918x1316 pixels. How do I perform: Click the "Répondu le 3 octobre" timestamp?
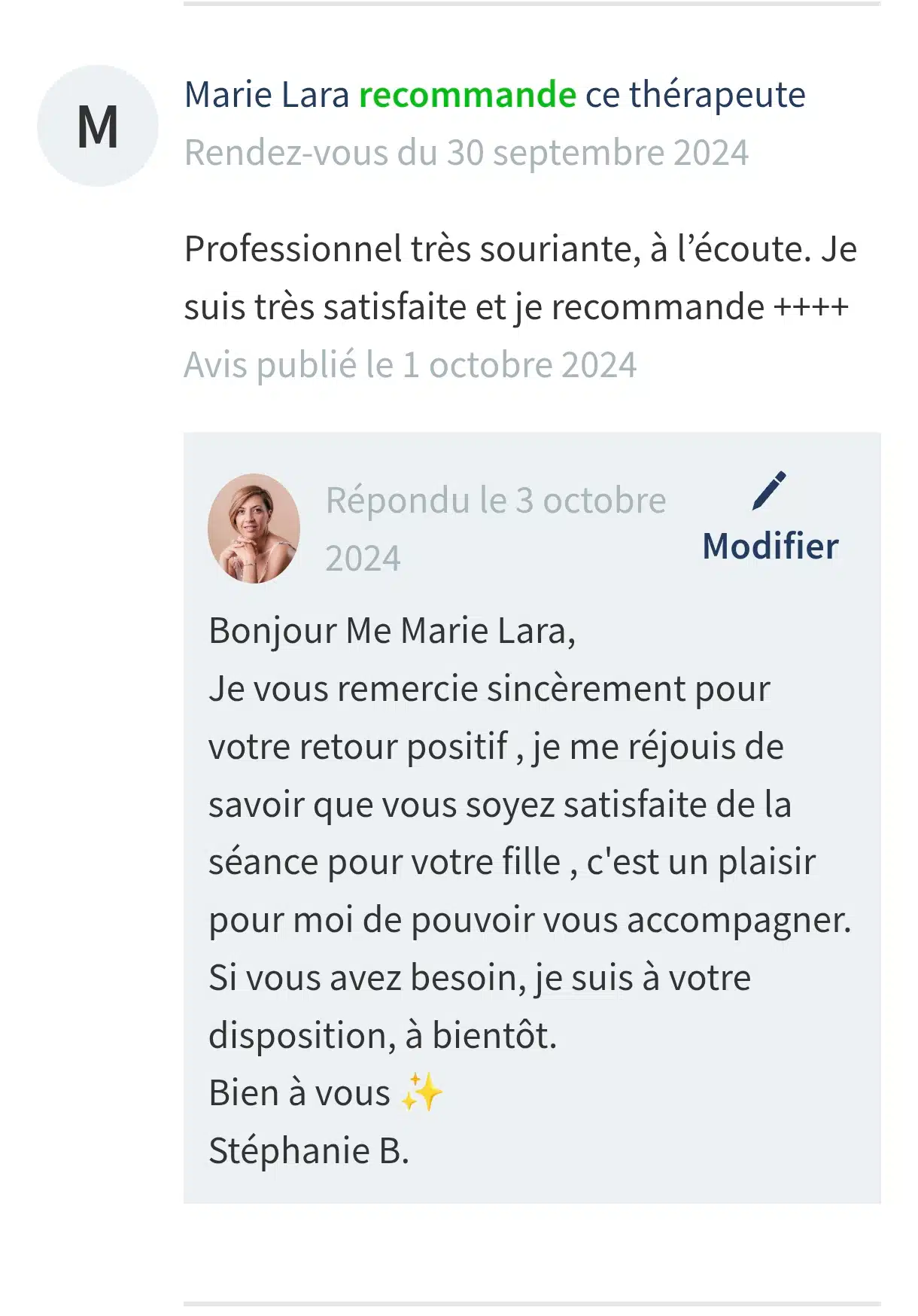point(495,501)
